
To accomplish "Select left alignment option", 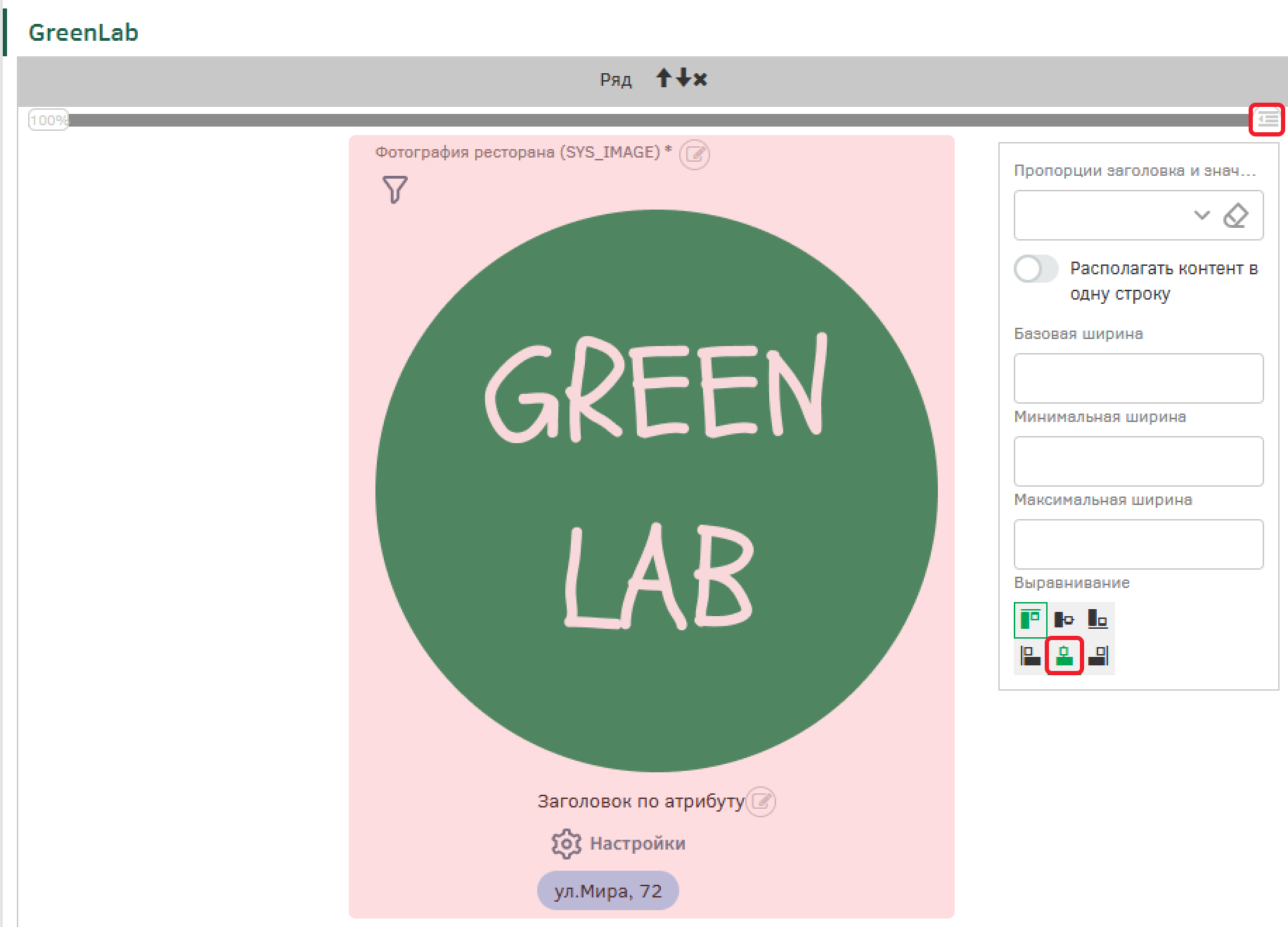I will pyautogui.click(x=1031, y=656).
